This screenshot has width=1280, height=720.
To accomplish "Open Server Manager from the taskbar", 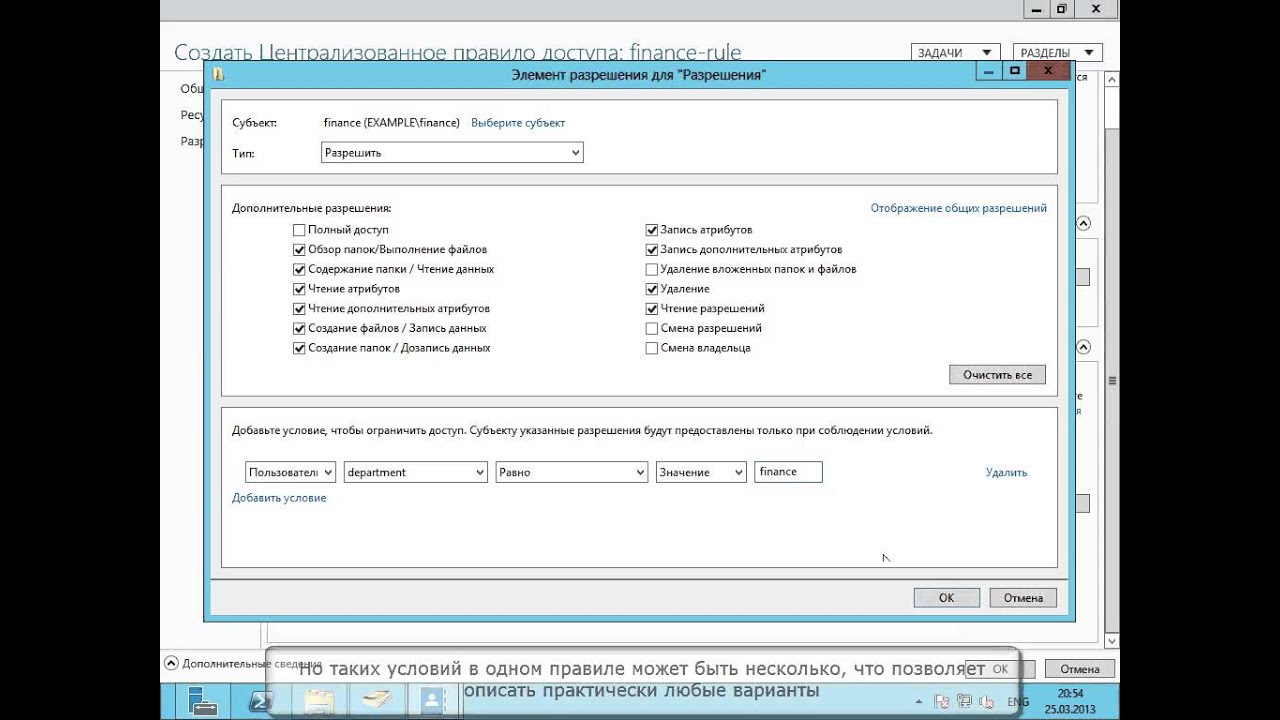I will point(202,701).
